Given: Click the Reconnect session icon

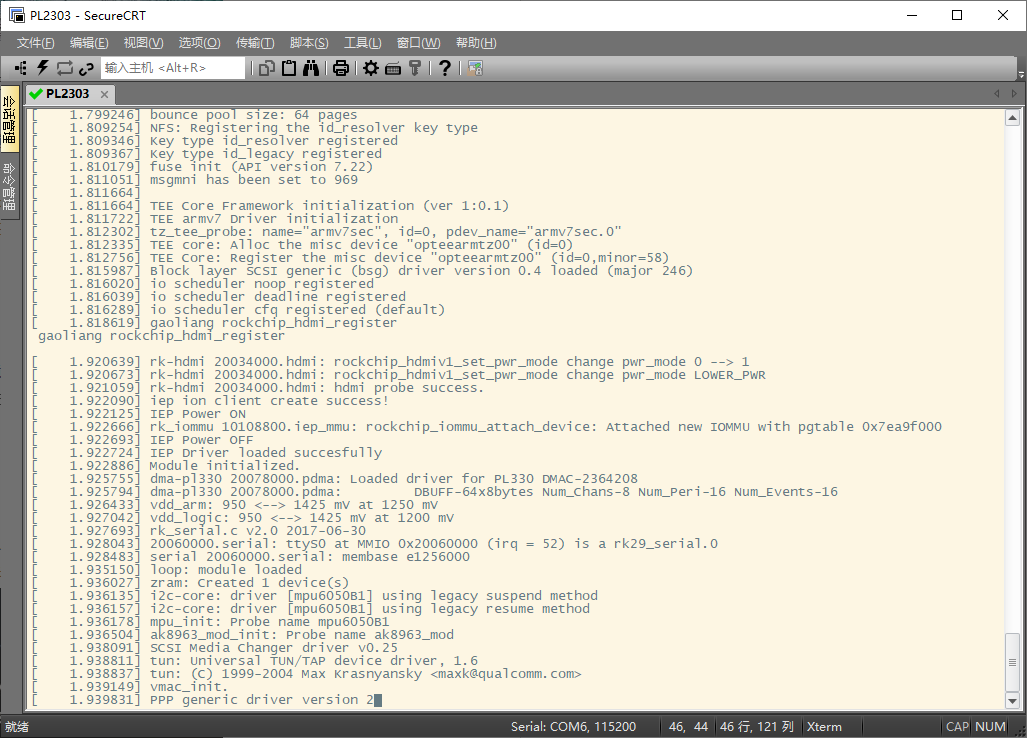Looking at the screenshot, I should coord(64,68).
